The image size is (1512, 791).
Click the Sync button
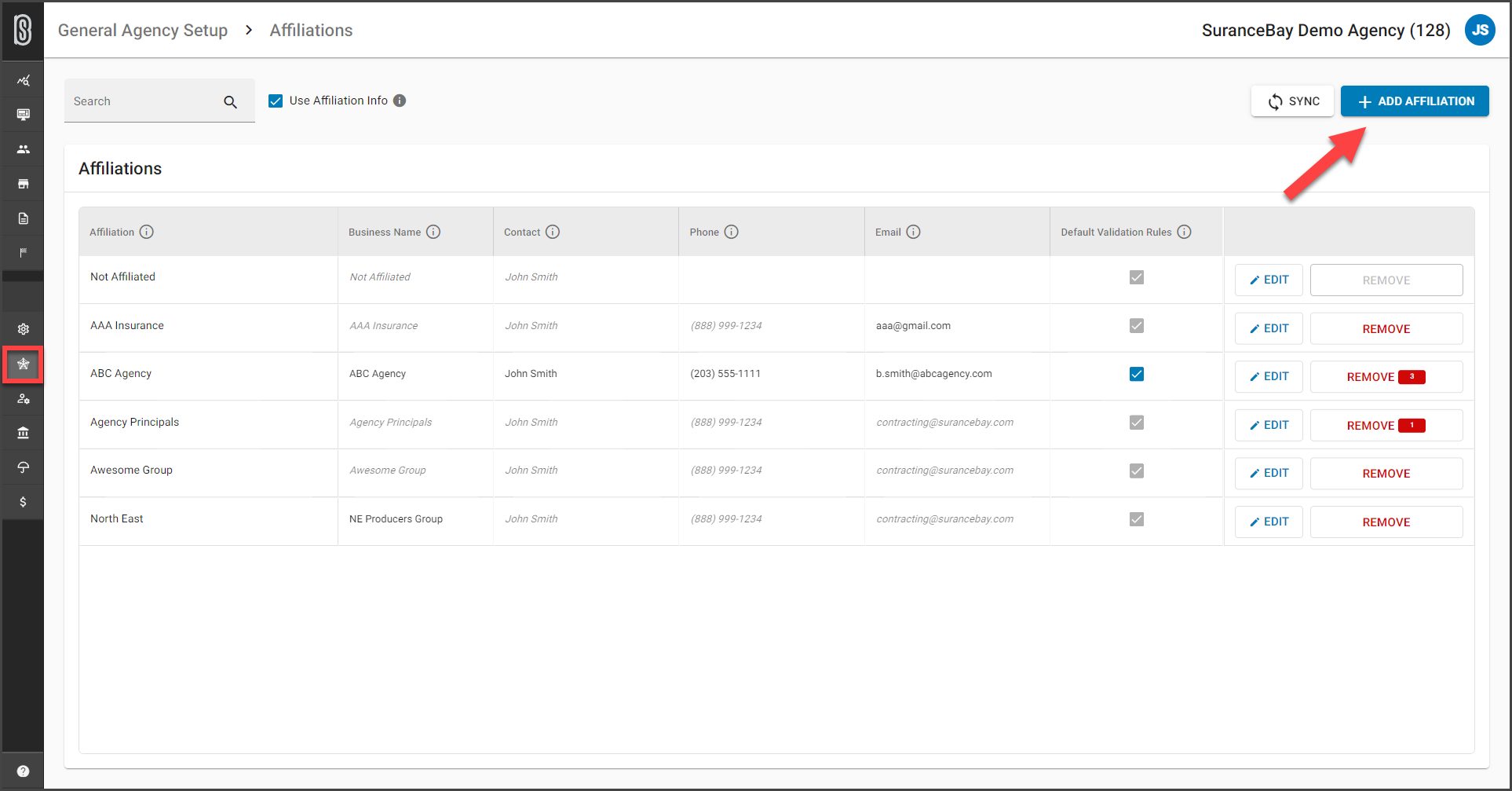(1292, 101)
